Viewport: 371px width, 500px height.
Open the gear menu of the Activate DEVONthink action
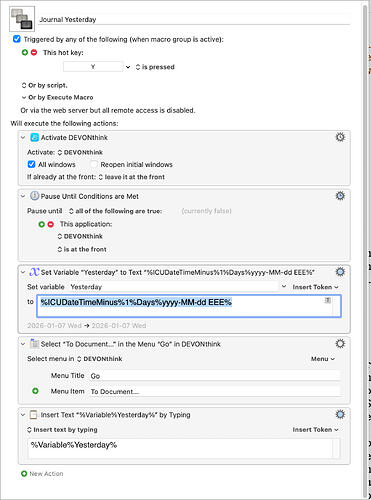pos(340,137)
